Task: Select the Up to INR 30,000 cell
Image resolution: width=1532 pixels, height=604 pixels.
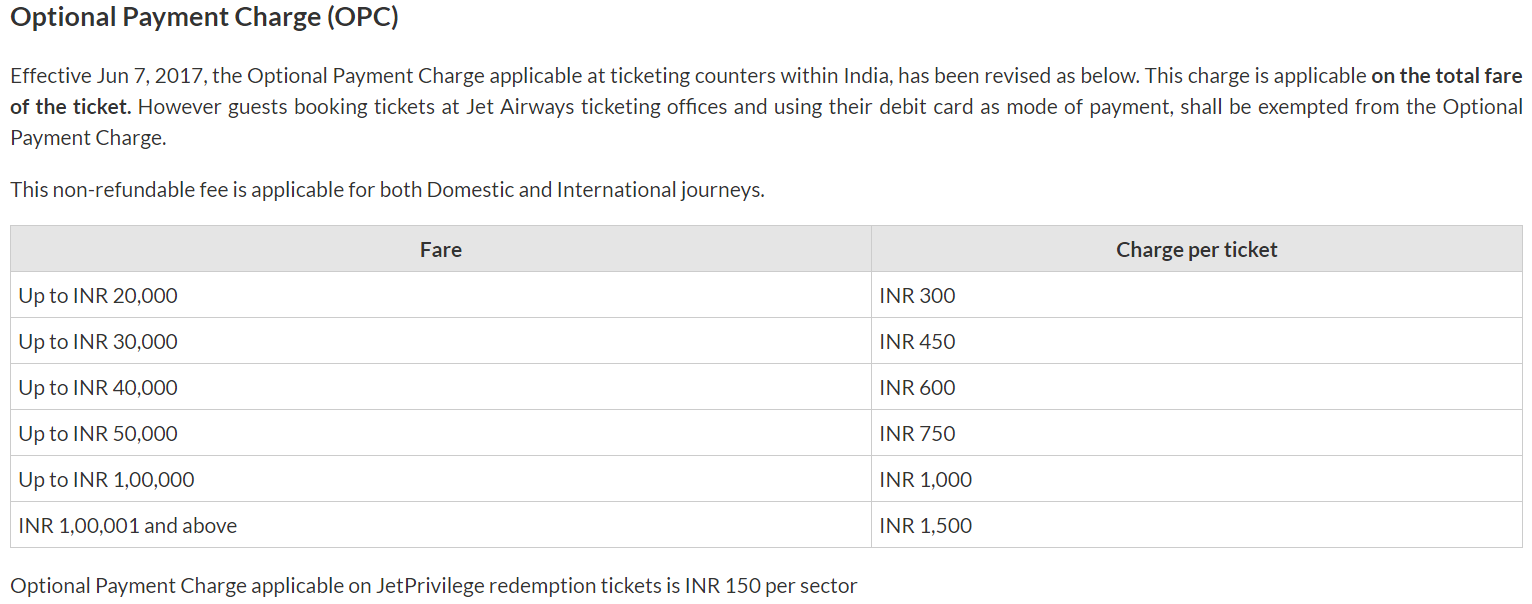Action: (98, 342)
